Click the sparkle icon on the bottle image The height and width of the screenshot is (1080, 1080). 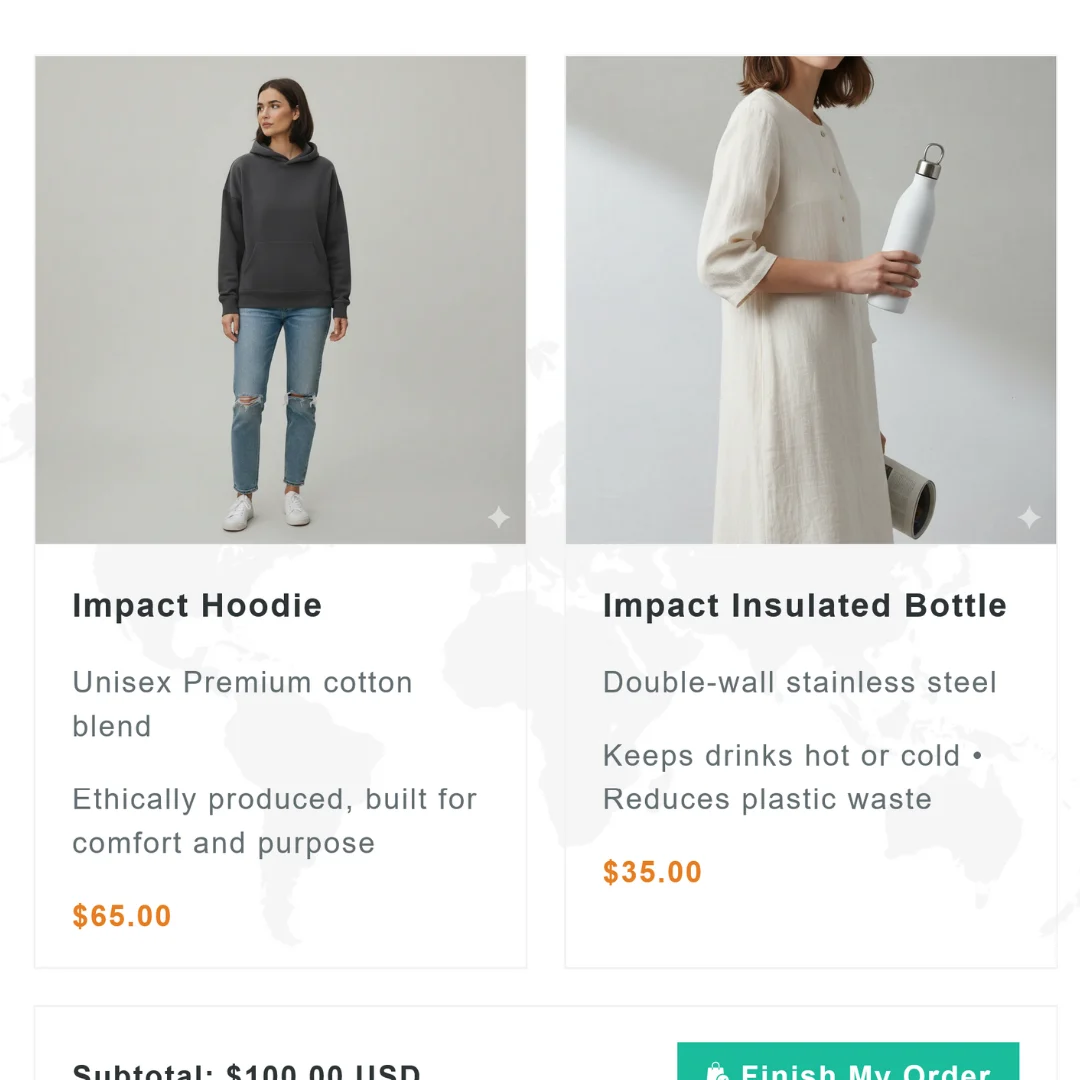coord(1028,517)
